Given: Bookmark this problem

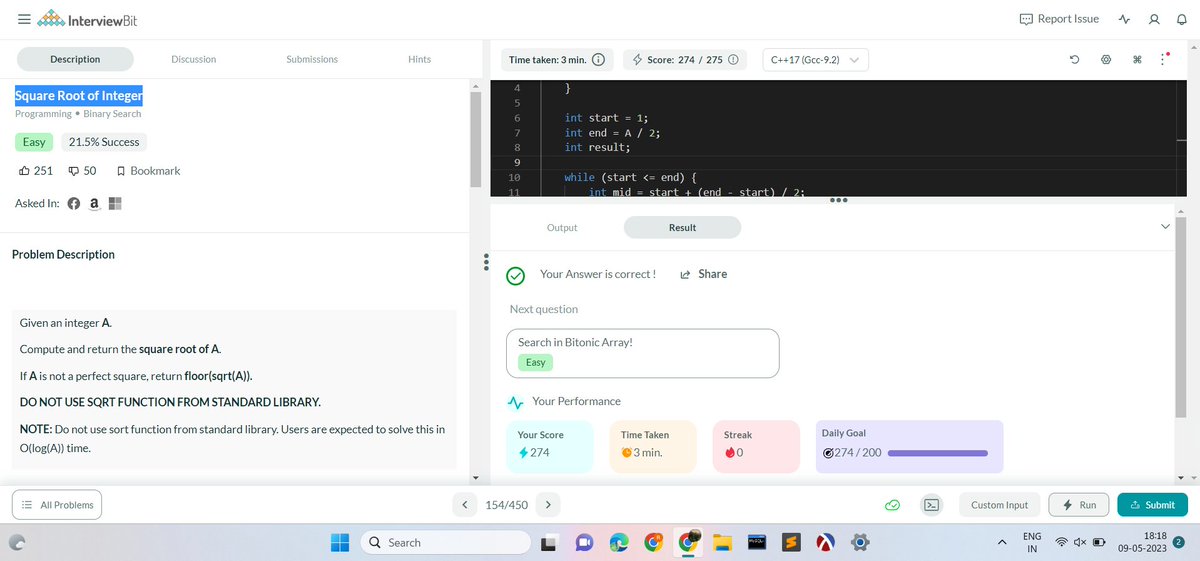Looking at the screenshot, I should (x=149, y=171).
